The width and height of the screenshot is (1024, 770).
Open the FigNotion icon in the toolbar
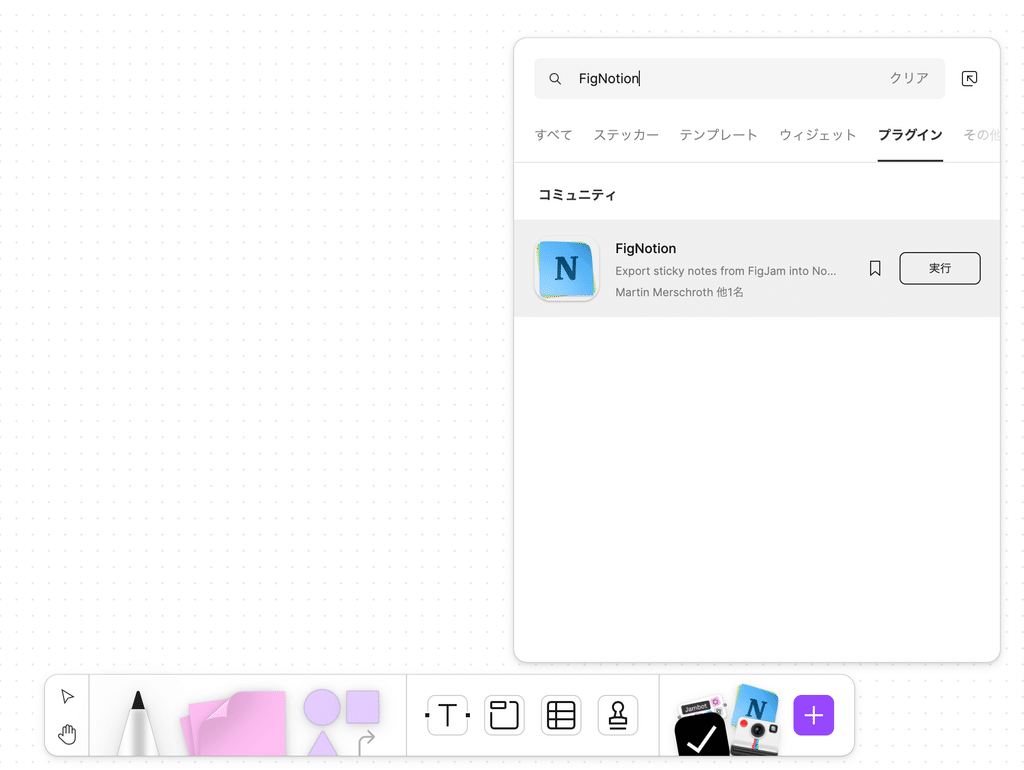[x=756, y=701]
